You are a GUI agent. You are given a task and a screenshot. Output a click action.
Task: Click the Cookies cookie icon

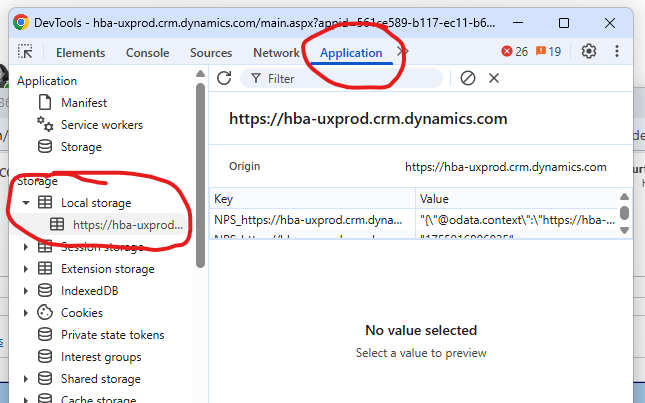point(45,313)
